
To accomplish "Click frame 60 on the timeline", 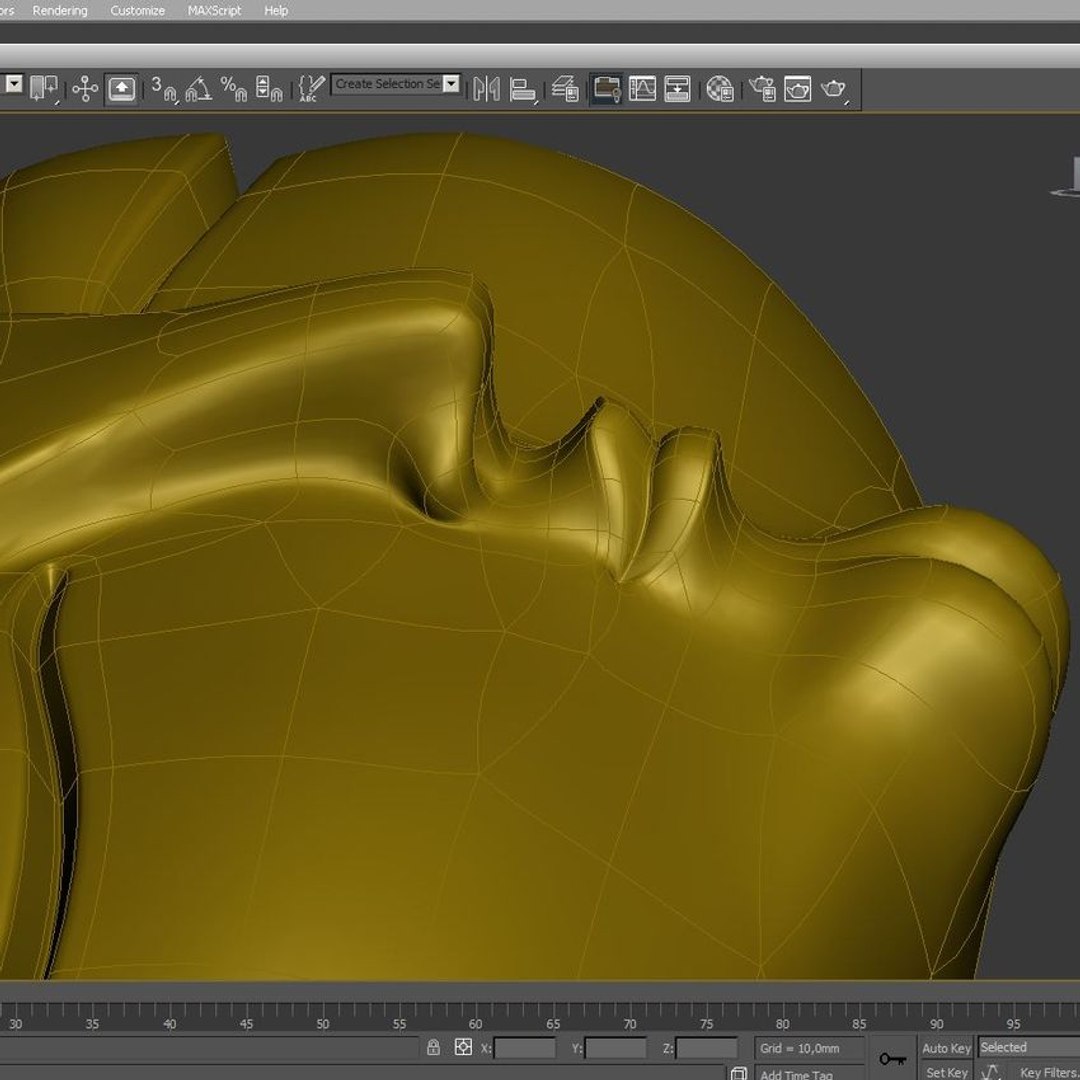I will pos(475,1024).
